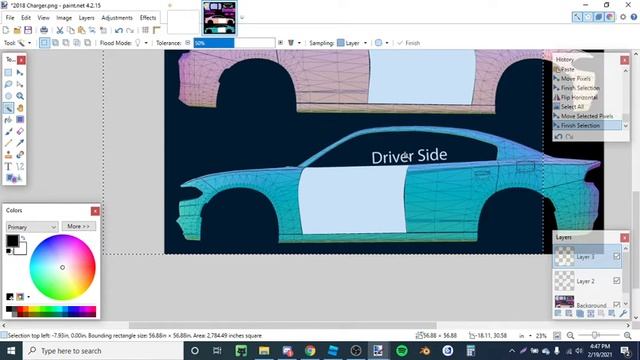Select the Ellipse Select tool
Viewport: 640px width, 360px height.
tap(8, 96)
